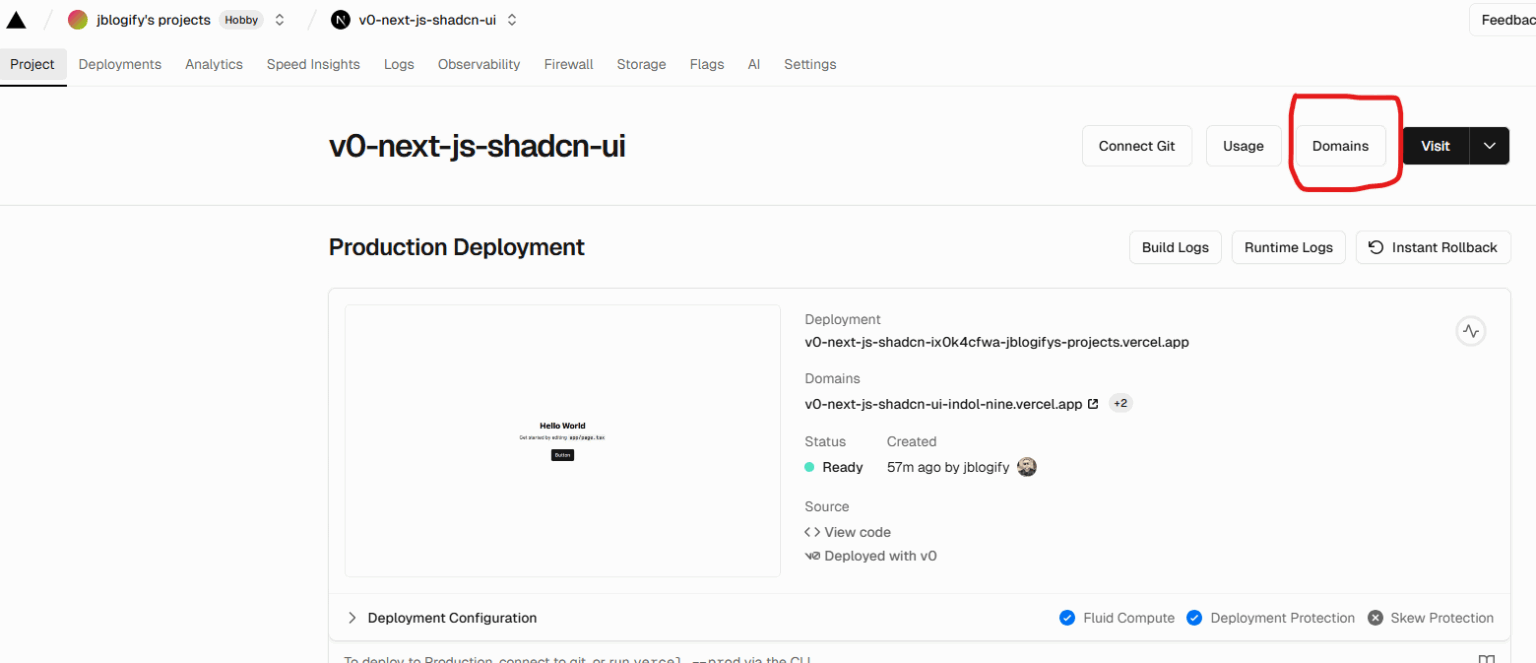
Task: Click the Fluid Compute checkmark icon
Action: point(1067,618)
